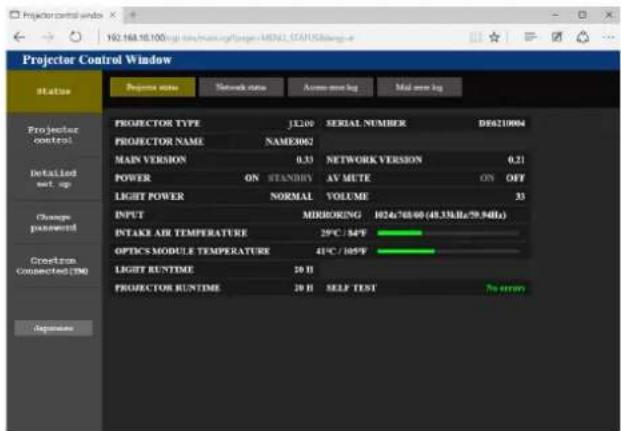Click the SELF TEST label
Image resolution: width=621 pixels, height=431 pixels.
click(x=351, y=288)
